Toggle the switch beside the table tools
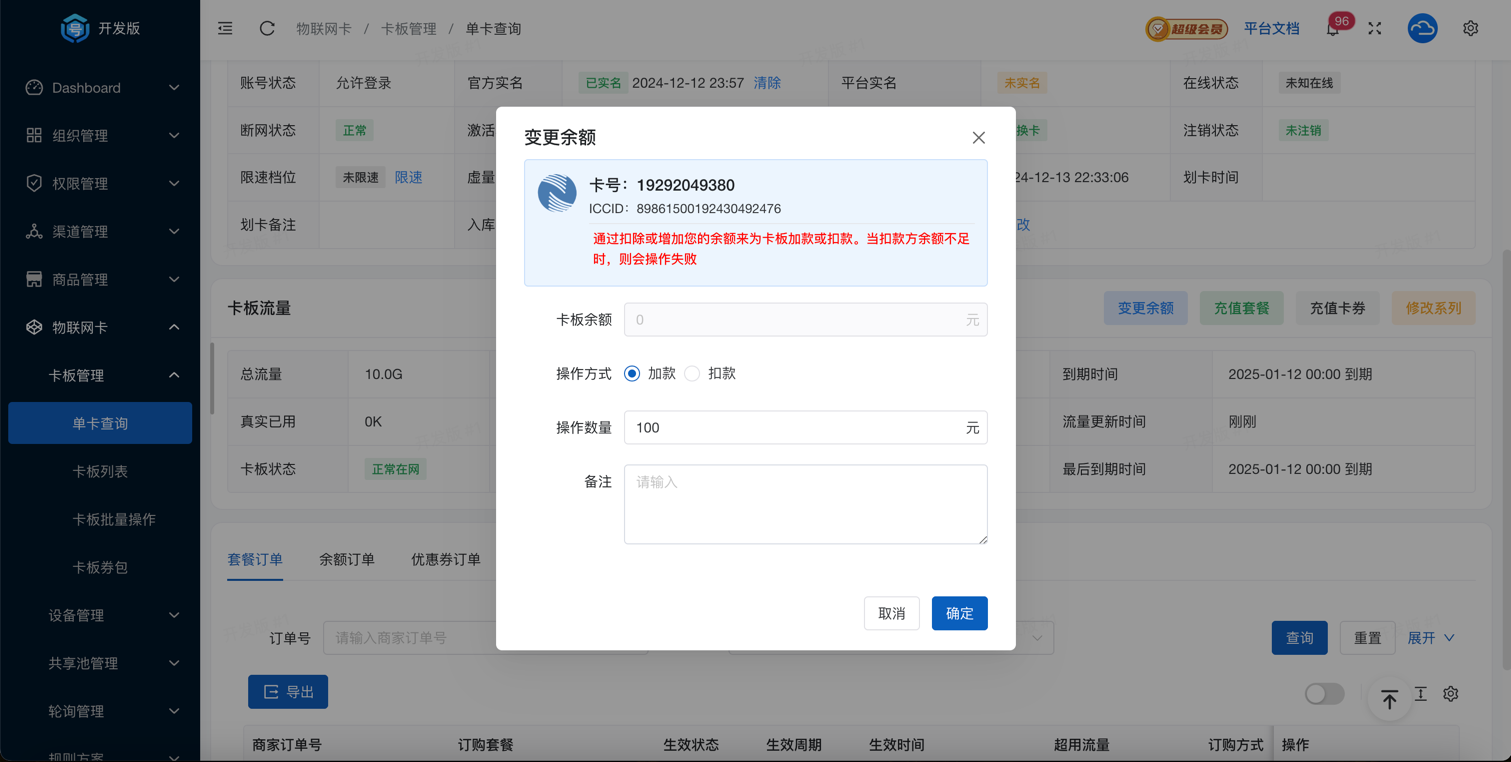 (x=1324, y=694)
